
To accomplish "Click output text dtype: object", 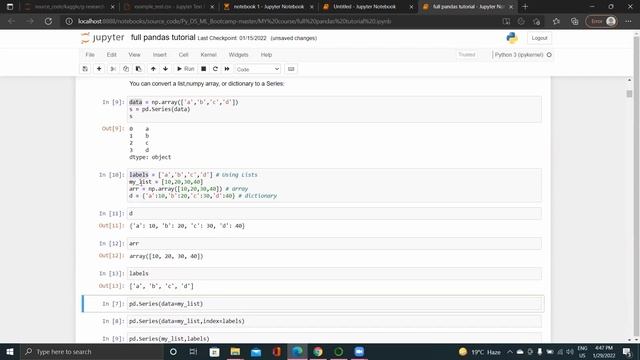I will click(150, 157).
